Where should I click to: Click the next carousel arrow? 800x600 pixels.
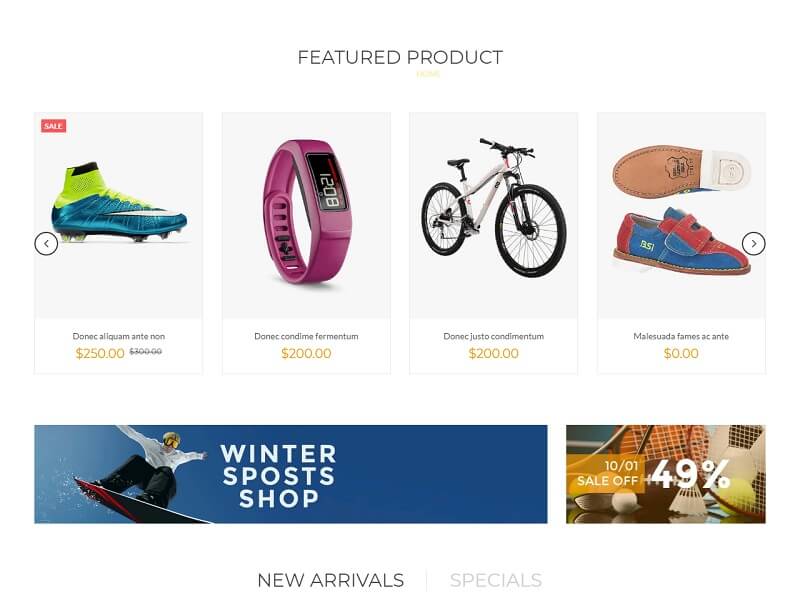point(753,244)
